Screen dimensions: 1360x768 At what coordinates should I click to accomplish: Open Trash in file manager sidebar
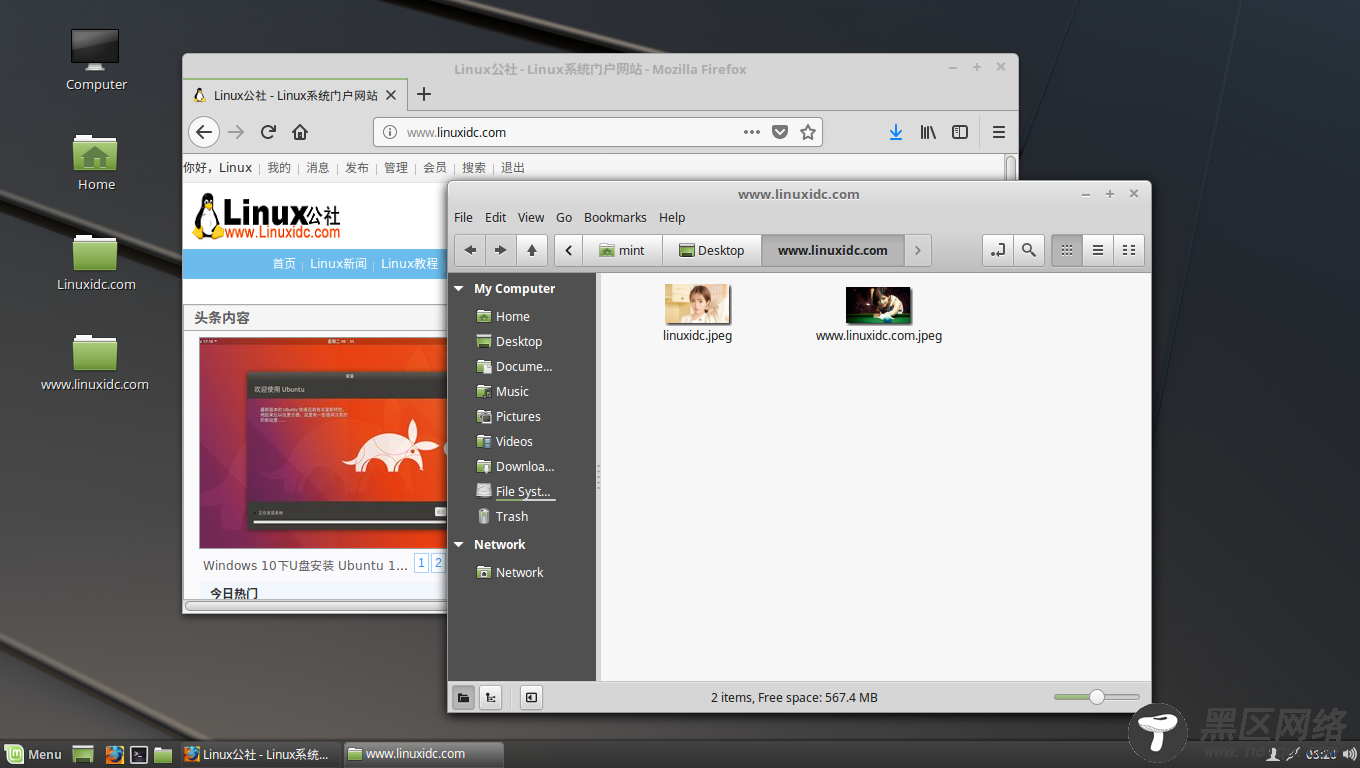[x=502, y=516]
